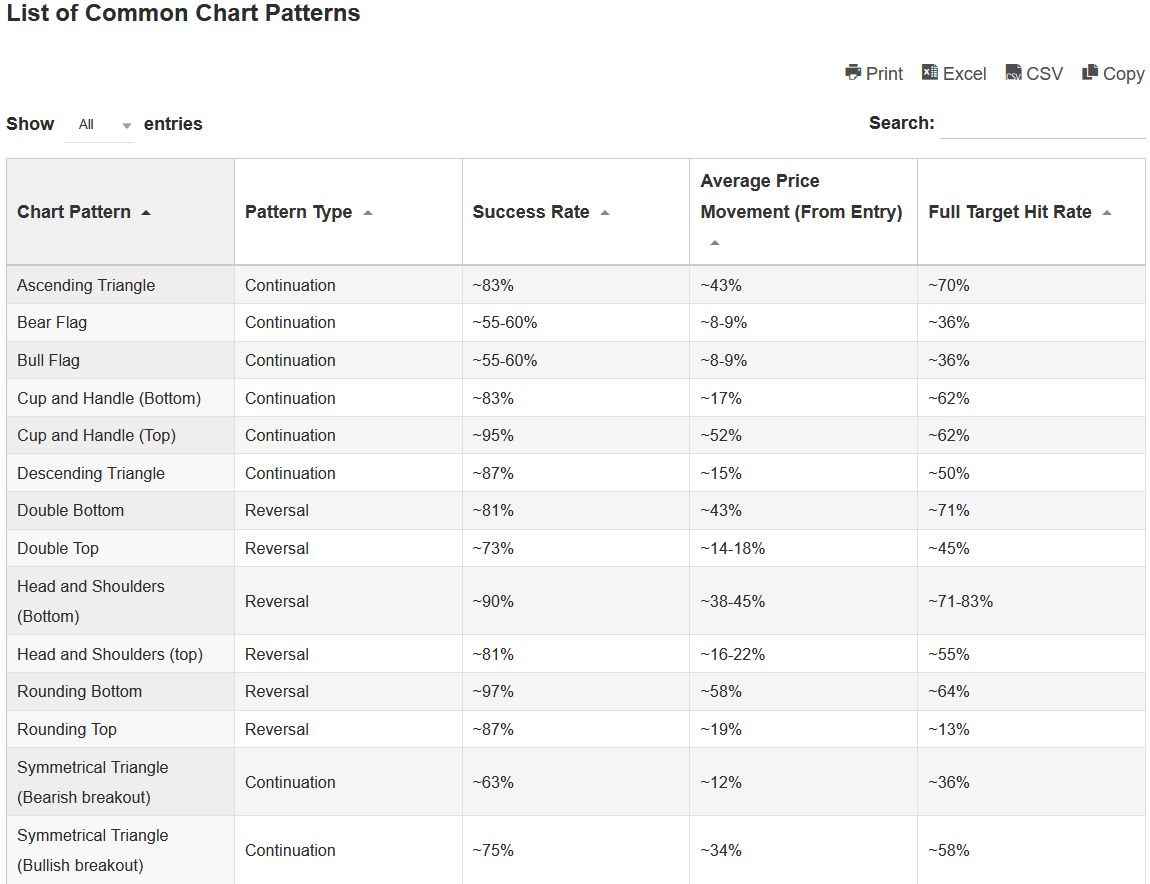Open the Show entries dropdown
Viewport: 1150px width, 884px height.
(x=99, y=125)
